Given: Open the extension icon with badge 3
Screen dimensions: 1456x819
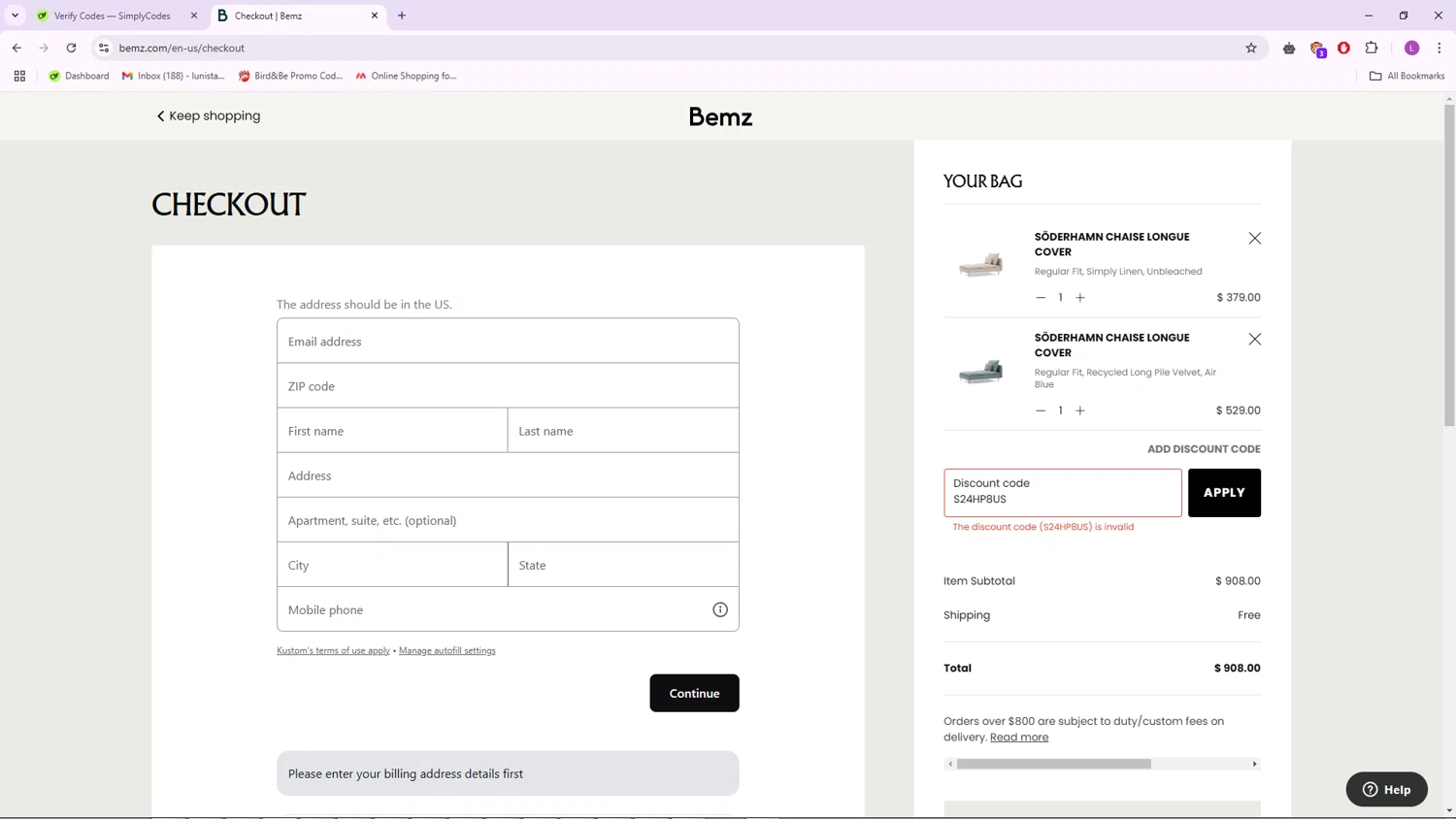Looking at the screenshot, I should (1317, 49).
